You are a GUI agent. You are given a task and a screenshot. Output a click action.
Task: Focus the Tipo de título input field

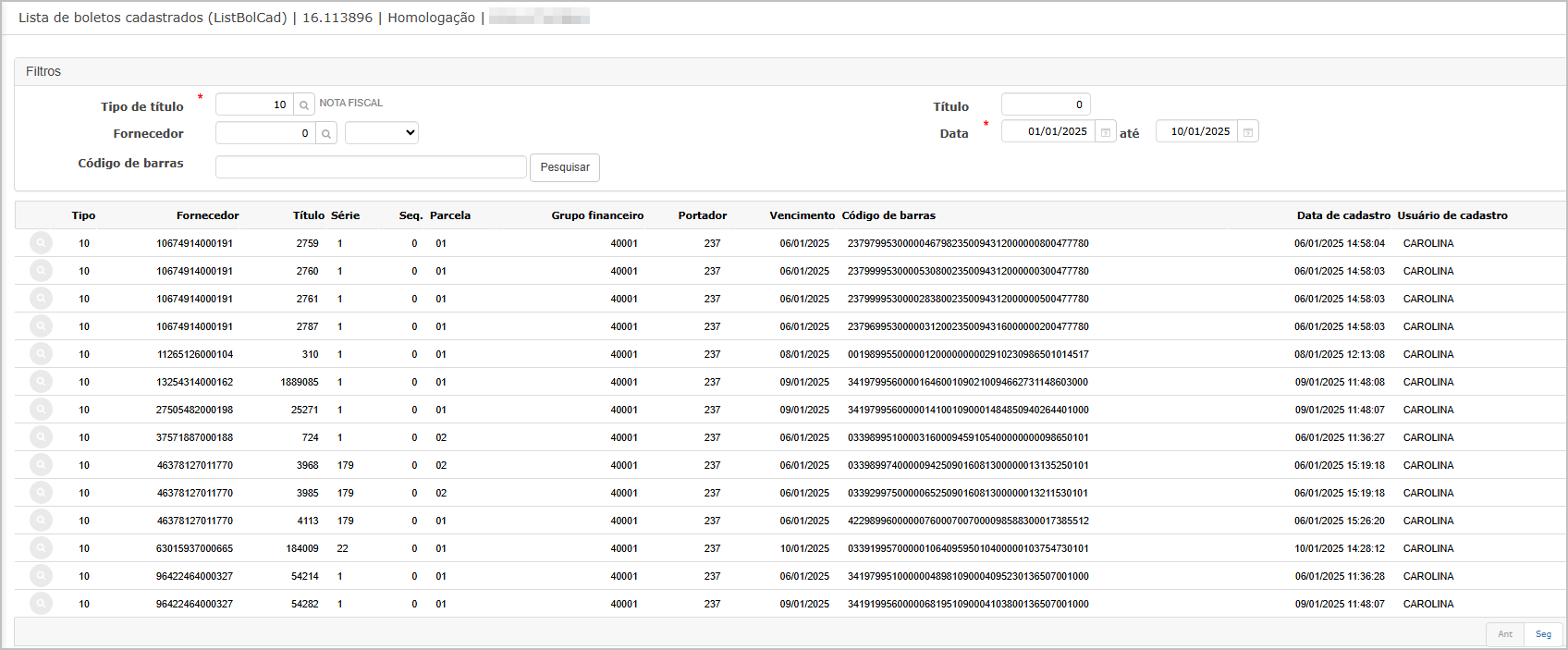coord(254,104)
